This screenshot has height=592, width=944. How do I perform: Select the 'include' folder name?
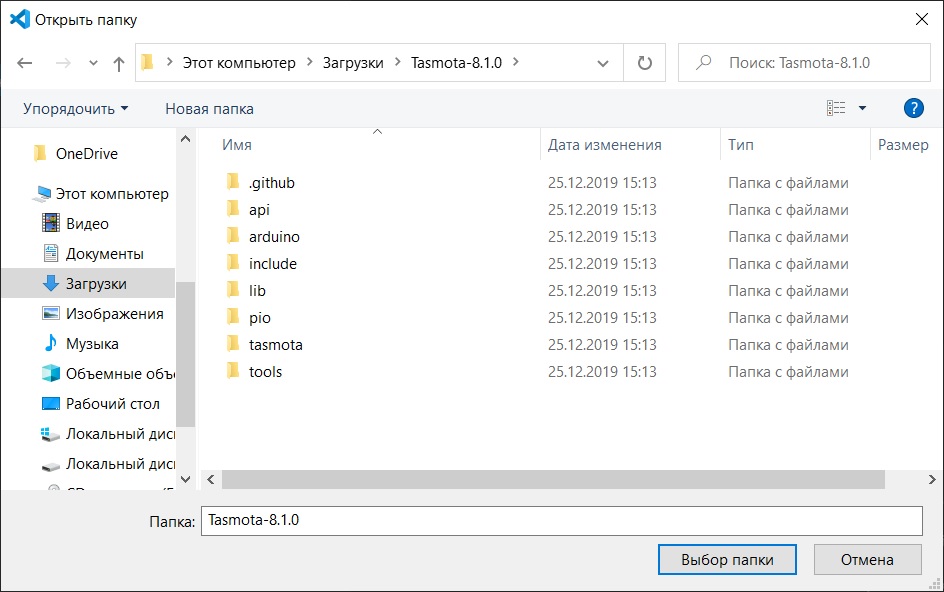click(x=273, y=264)
